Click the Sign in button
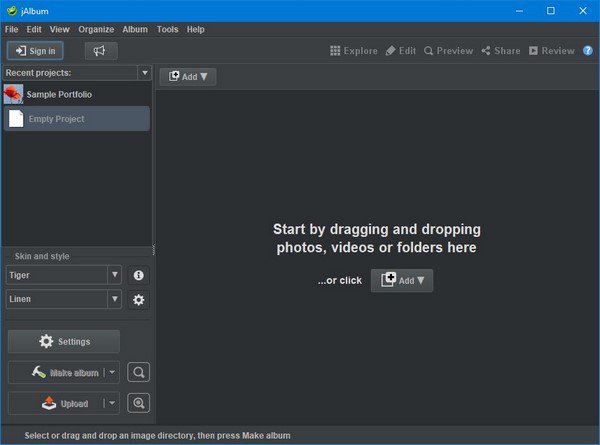Screen dimensions: 600x445 tap(35, 51)
